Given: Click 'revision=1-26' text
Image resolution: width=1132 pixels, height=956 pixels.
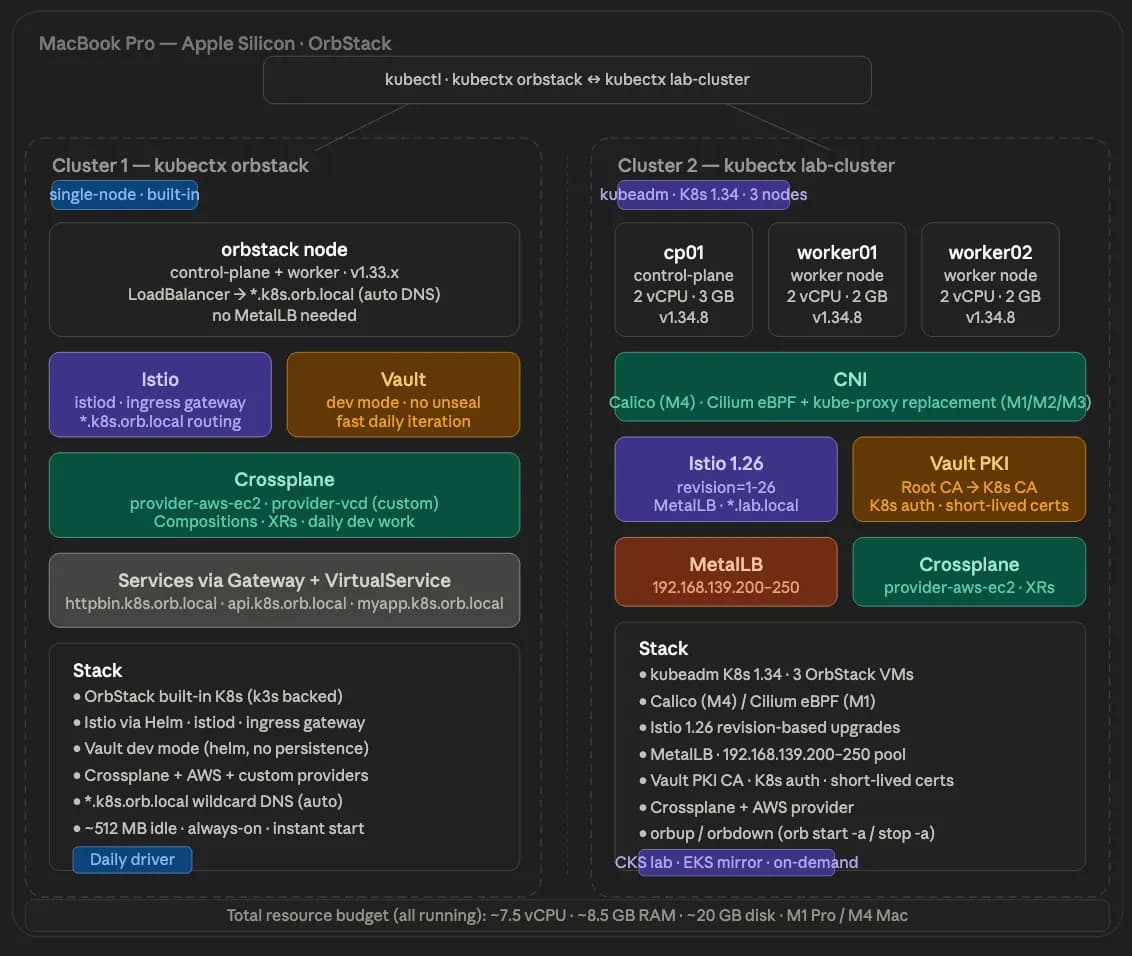Looking at the screenshot, I should coord(726,487).
